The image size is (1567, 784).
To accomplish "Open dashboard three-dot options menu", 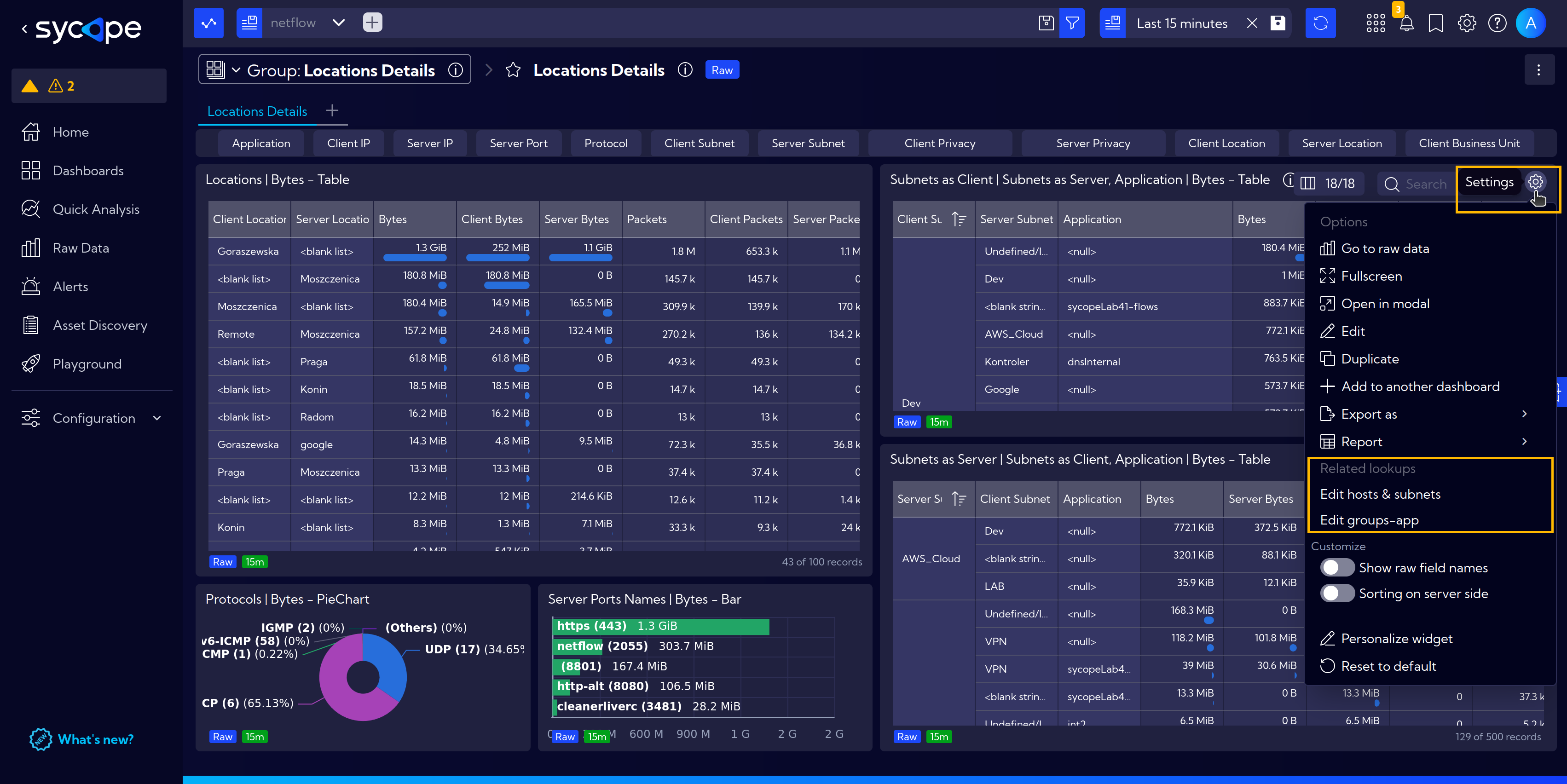I will [1539, 70].
